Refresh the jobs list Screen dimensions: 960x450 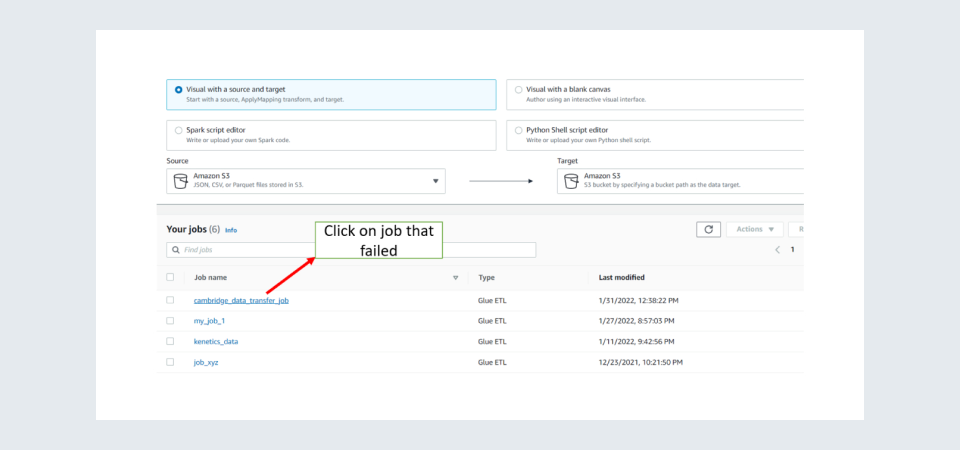[x=708, y=230]
